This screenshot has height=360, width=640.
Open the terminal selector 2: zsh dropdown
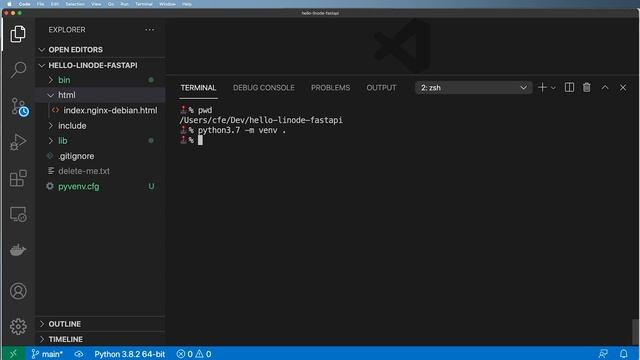coord(473,88)
